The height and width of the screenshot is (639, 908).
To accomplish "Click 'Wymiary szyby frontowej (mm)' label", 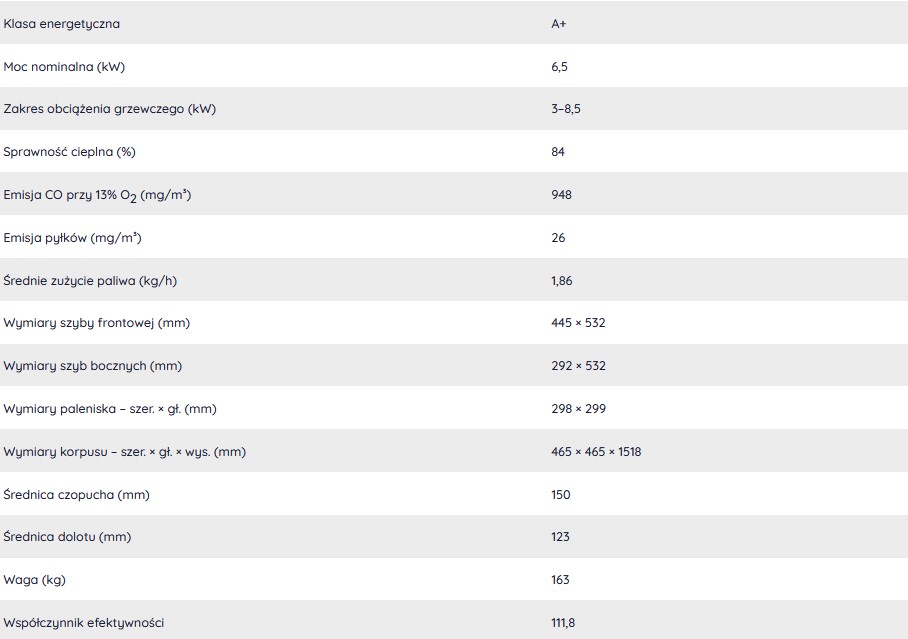I will (x=97, y=323).
